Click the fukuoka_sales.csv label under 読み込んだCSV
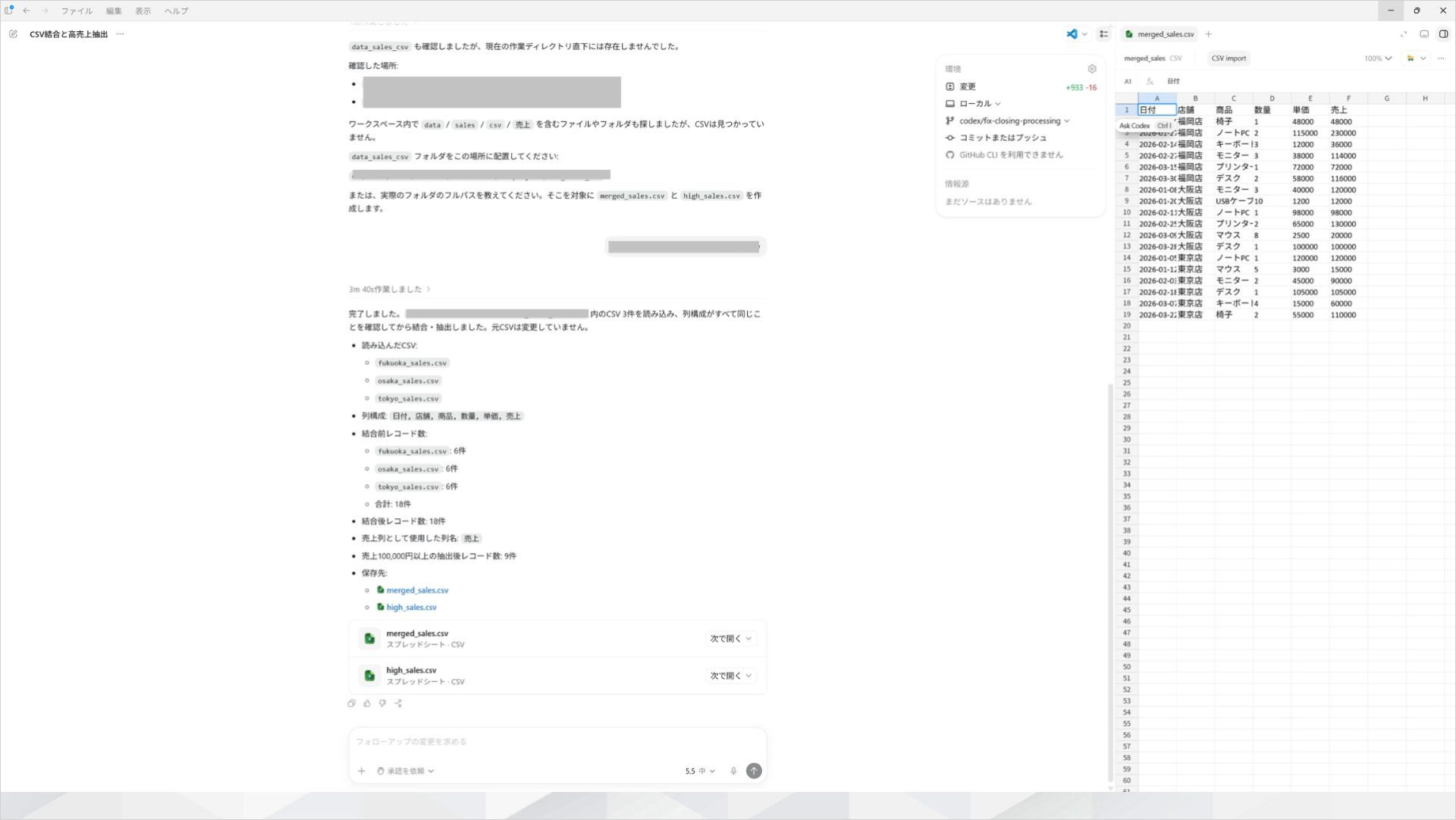The image size is (1456, 820). (x=413, y=363)
